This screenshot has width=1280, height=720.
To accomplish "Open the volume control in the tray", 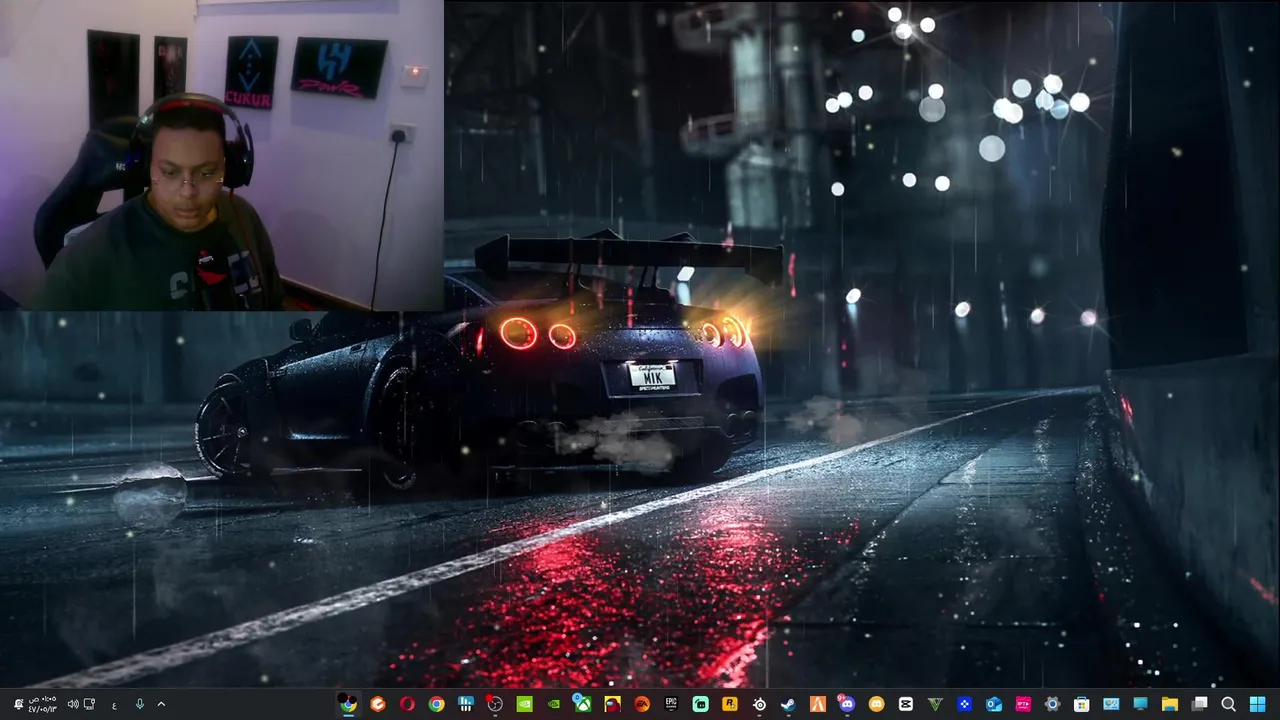I will [73, 704].
